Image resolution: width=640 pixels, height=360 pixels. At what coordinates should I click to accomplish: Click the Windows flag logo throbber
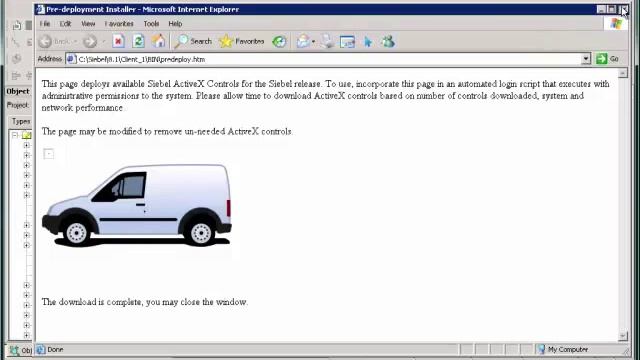coord(616,23)
